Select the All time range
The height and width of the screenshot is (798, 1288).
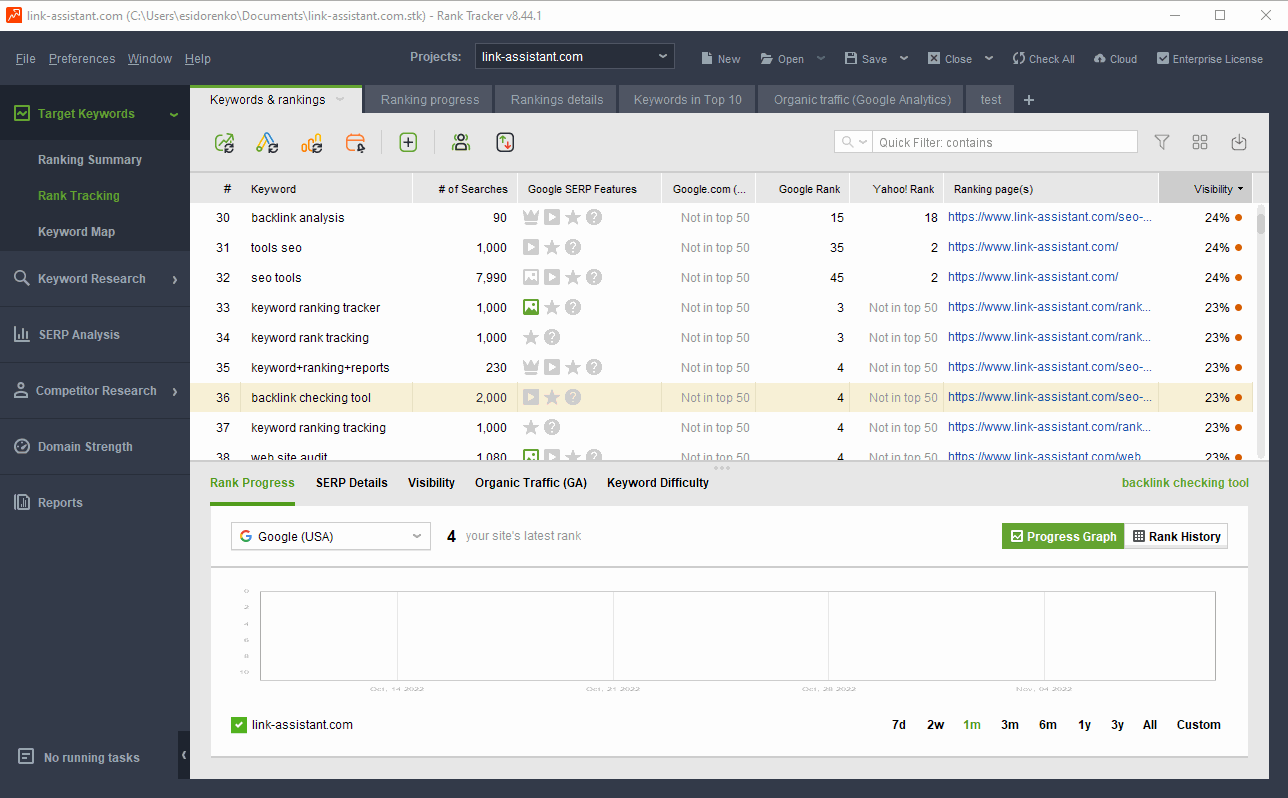tap(1150, 725)
